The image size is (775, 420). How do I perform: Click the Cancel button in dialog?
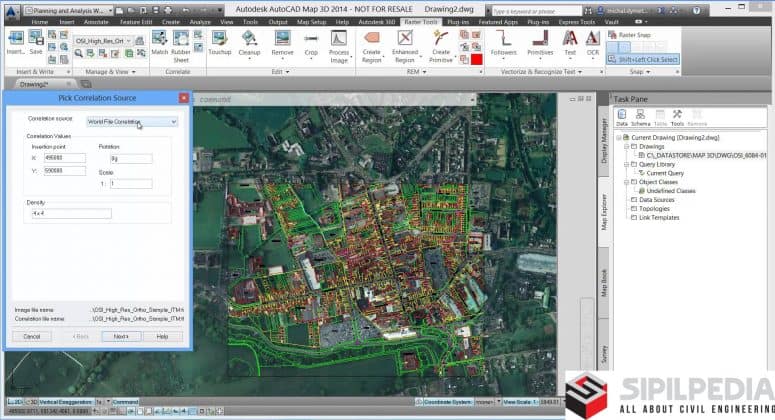coord(31,337)
